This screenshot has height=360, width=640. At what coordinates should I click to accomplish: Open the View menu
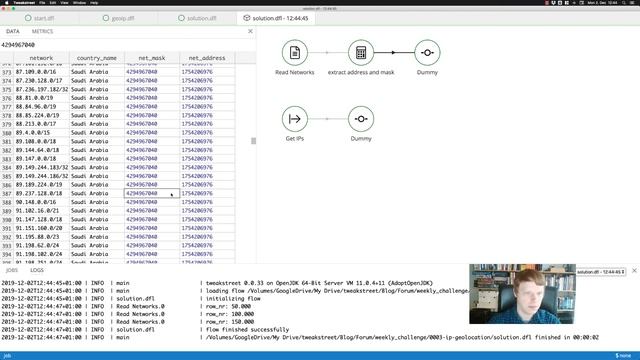point(64,2)
